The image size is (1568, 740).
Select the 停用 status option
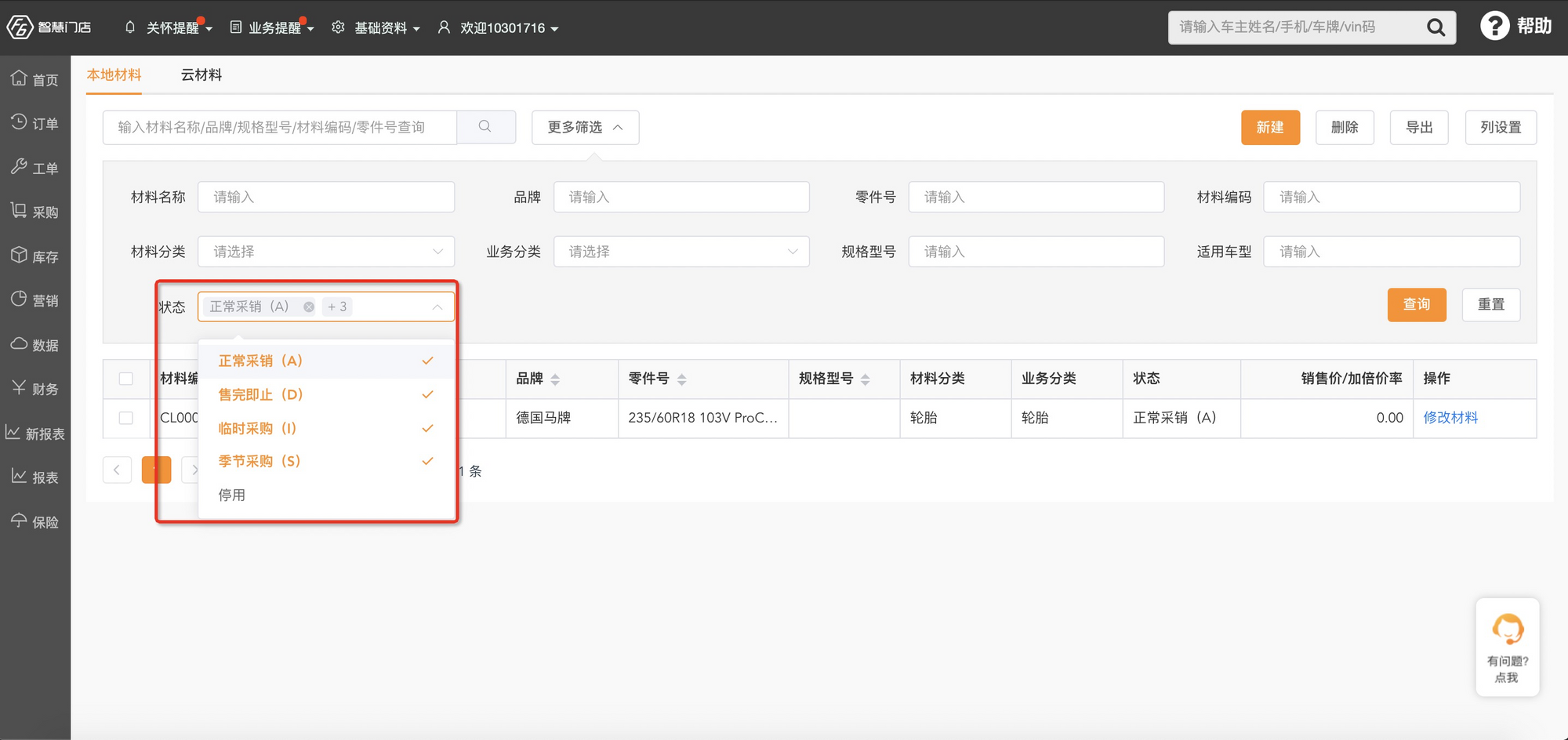click(326, 495)
